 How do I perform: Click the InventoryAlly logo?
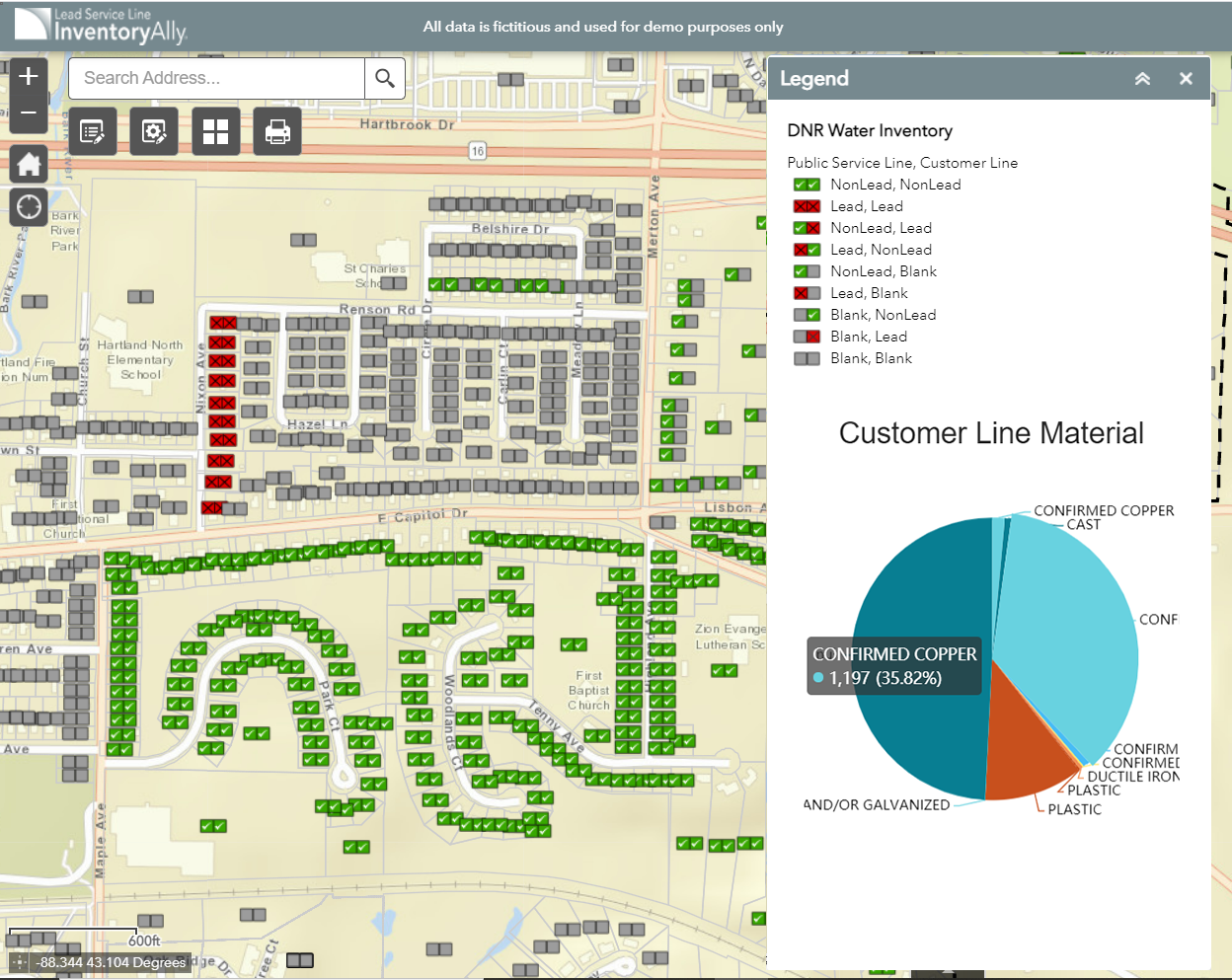[x=101, y=27]
